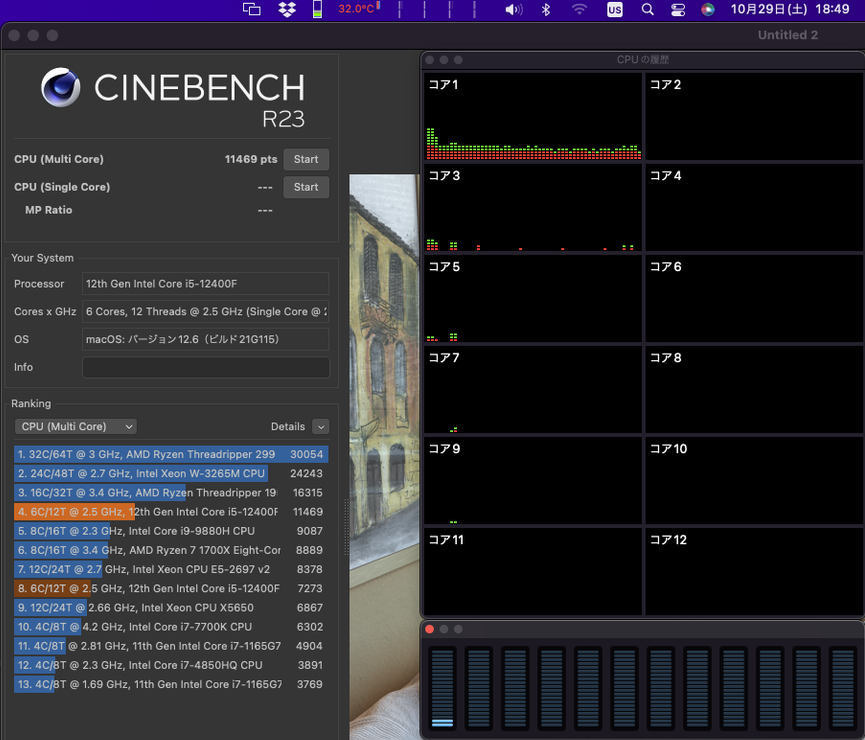Screen dimensions: 865x740
Task: Open Control Center icon
Action: (678, 9)
